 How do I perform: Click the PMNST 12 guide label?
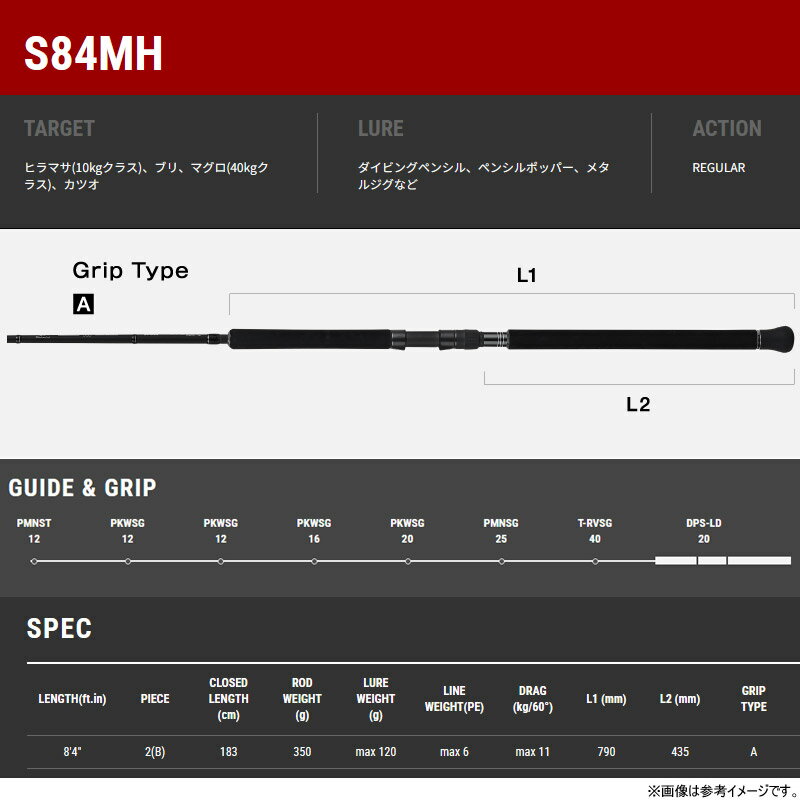tap(34, 531)
